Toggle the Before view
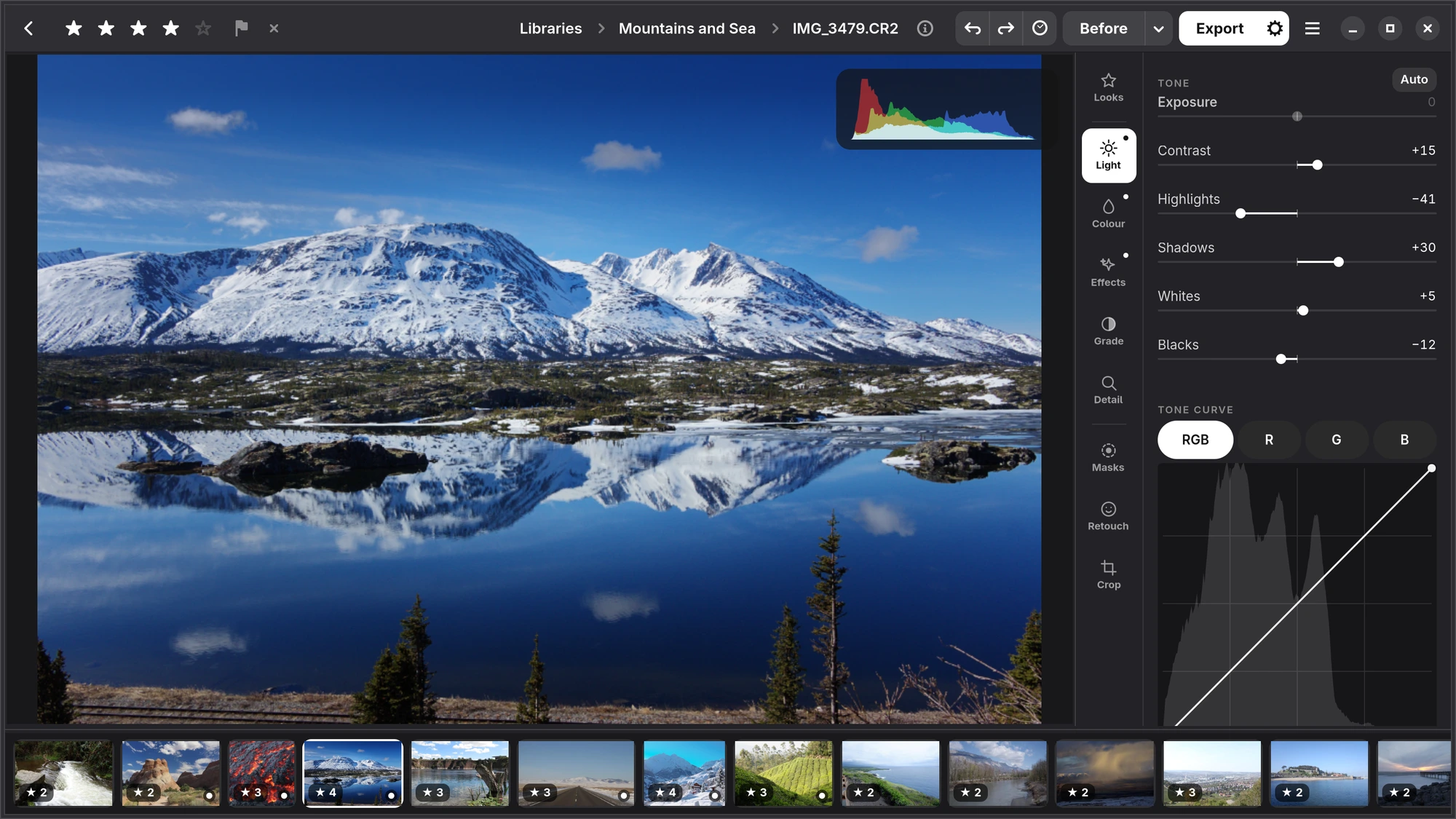The image size is (1456, 819). (x=1104, y=28)
